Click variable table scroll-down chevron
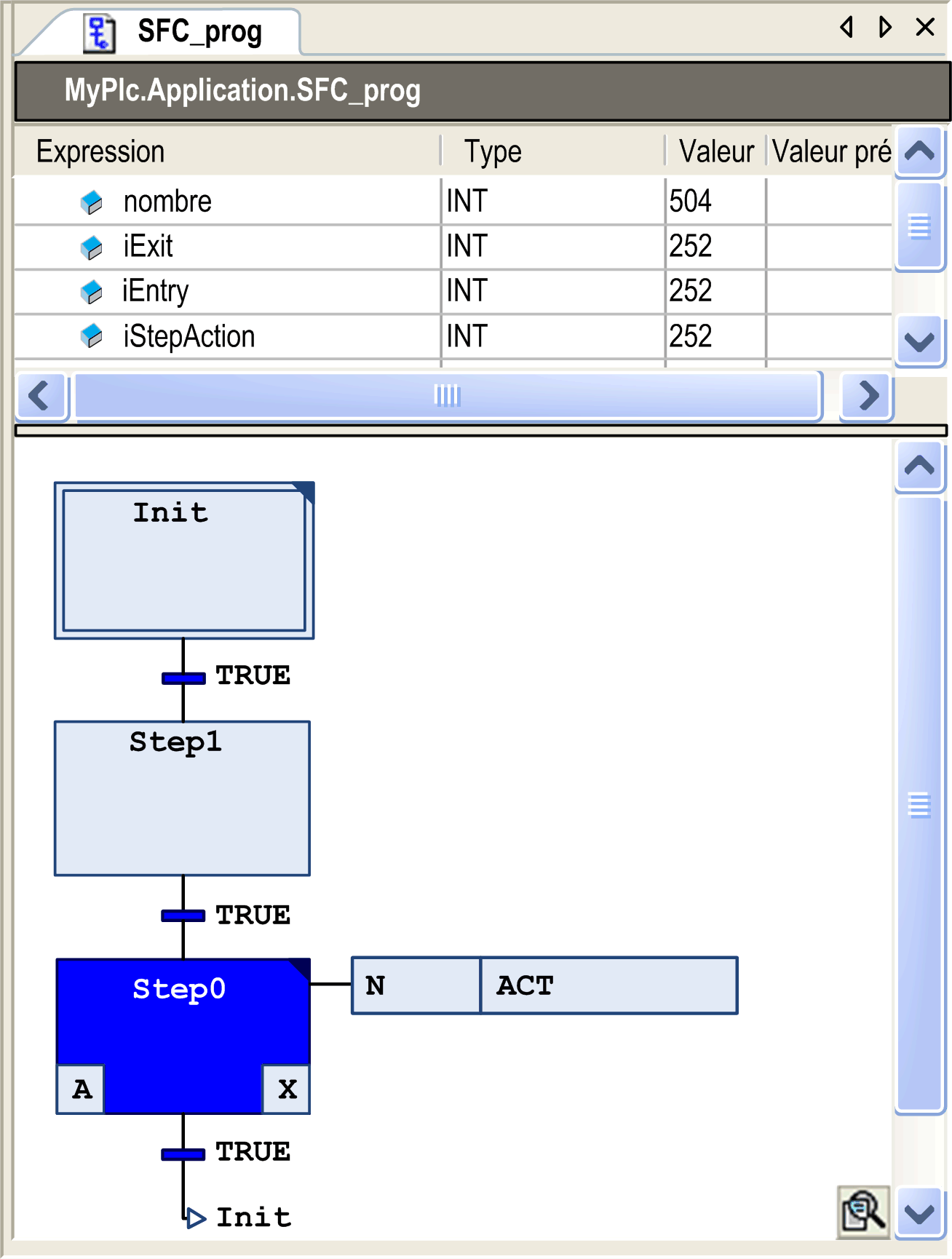The height and width of the screenshot is (1259, 952). pos(920,341)
